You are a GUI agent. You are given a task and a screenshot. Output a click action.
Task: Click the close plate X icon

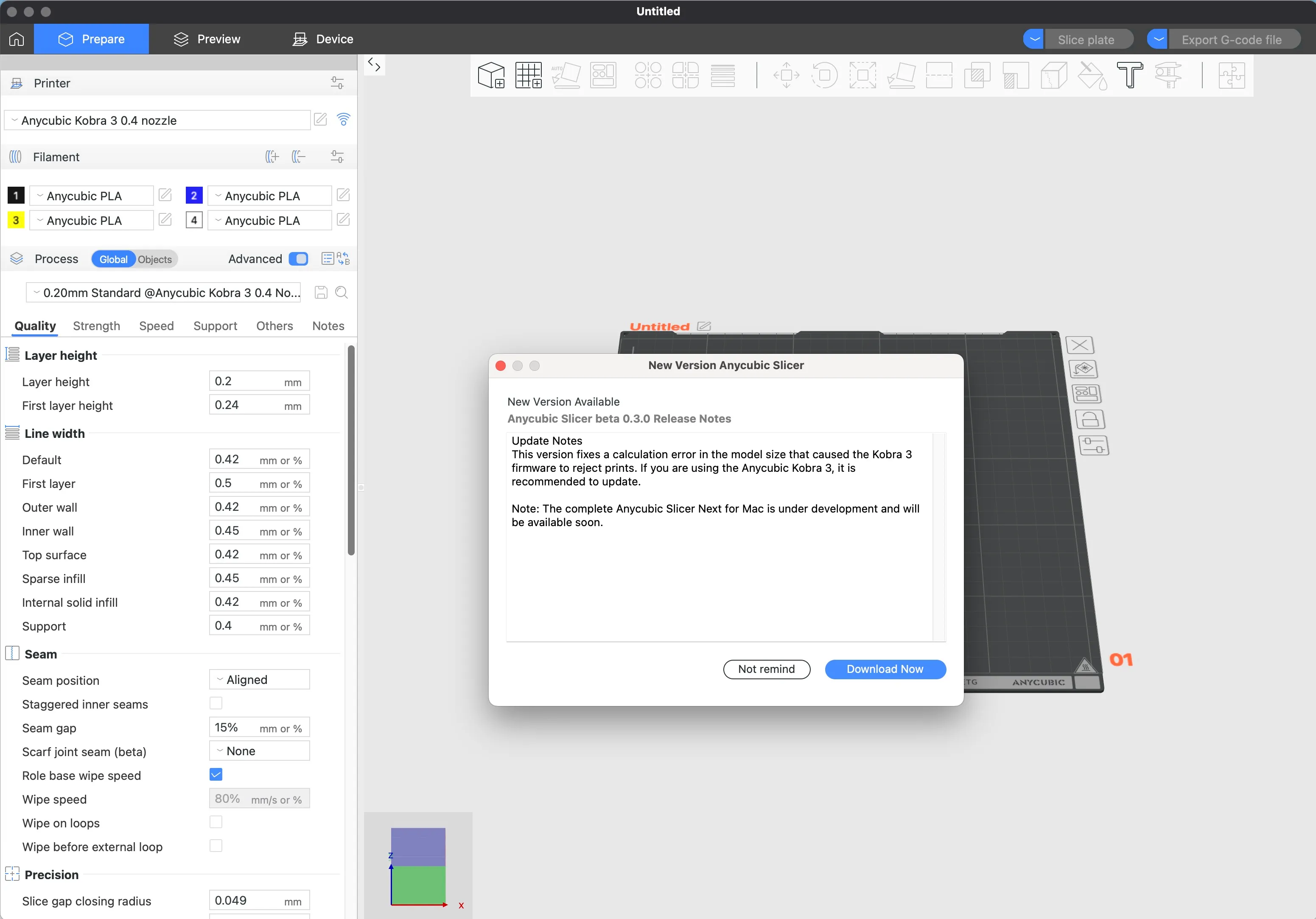(x=1080, y=345)
